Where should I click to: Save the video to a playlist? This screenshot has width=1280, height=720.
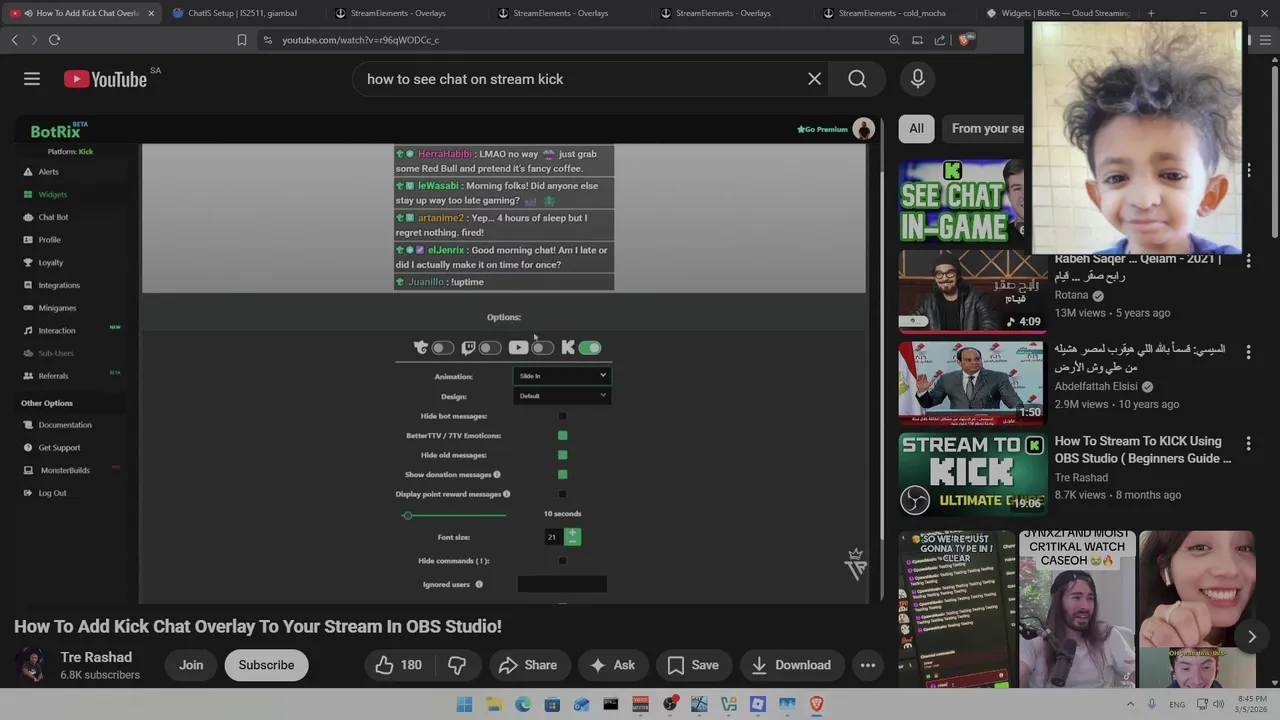[693, 665]
